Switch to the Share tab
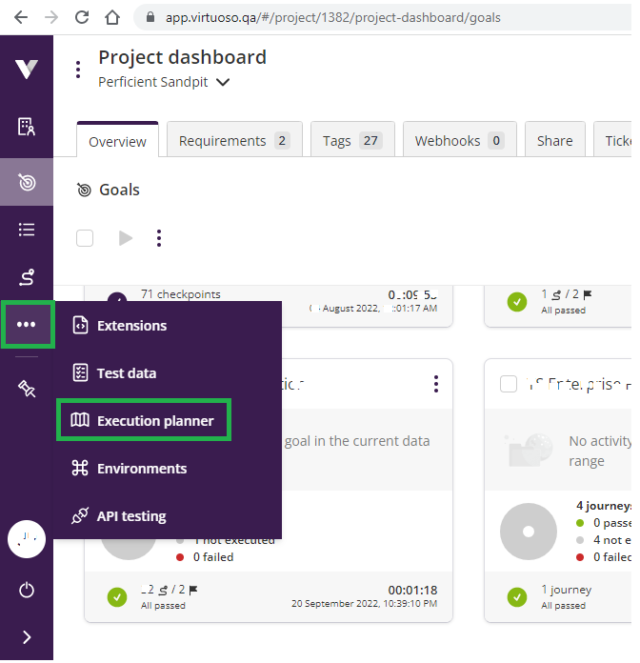 (x=555, y=140)
